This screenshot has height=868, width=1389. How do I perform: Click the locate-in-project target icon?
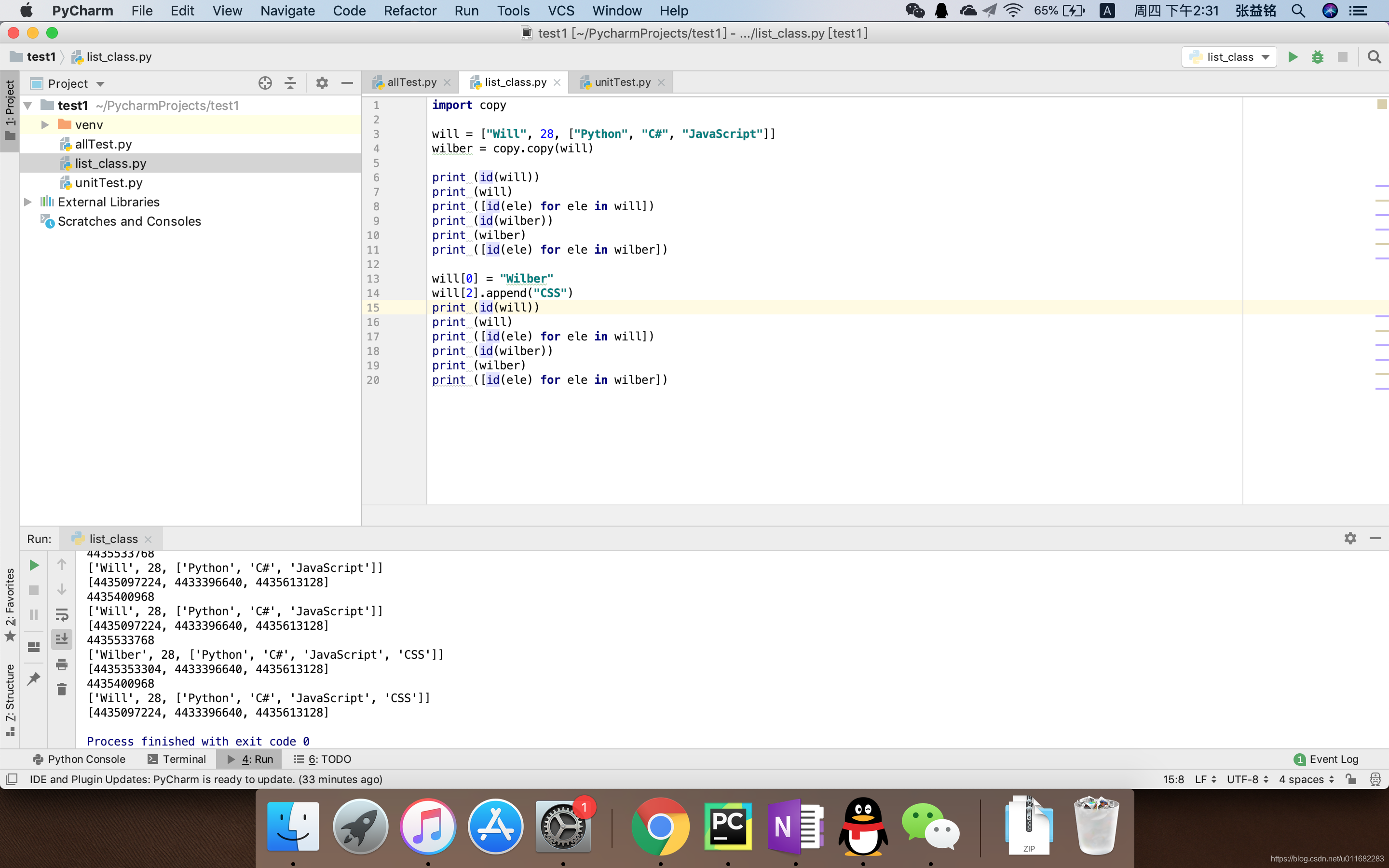point(265,83)
